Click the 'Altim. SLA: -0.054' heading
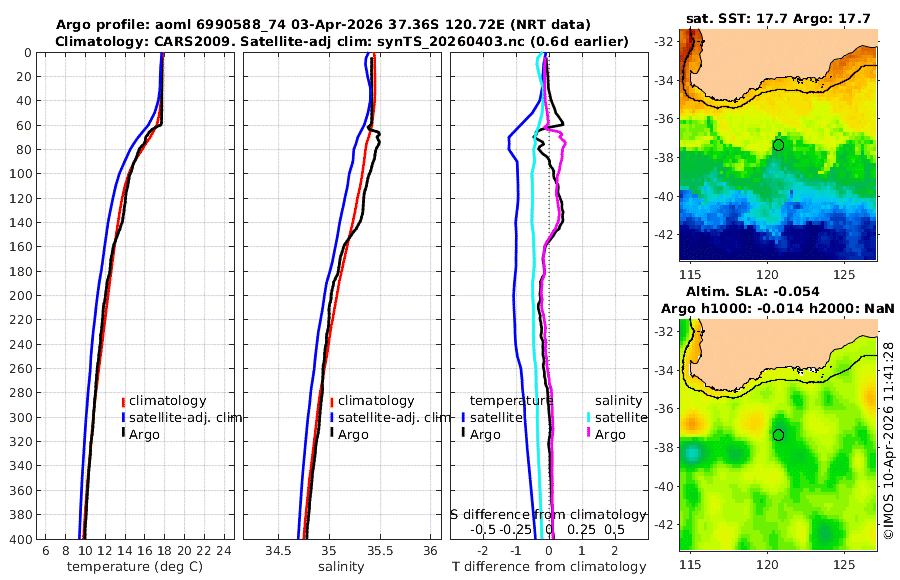 (x=752, y=291)
